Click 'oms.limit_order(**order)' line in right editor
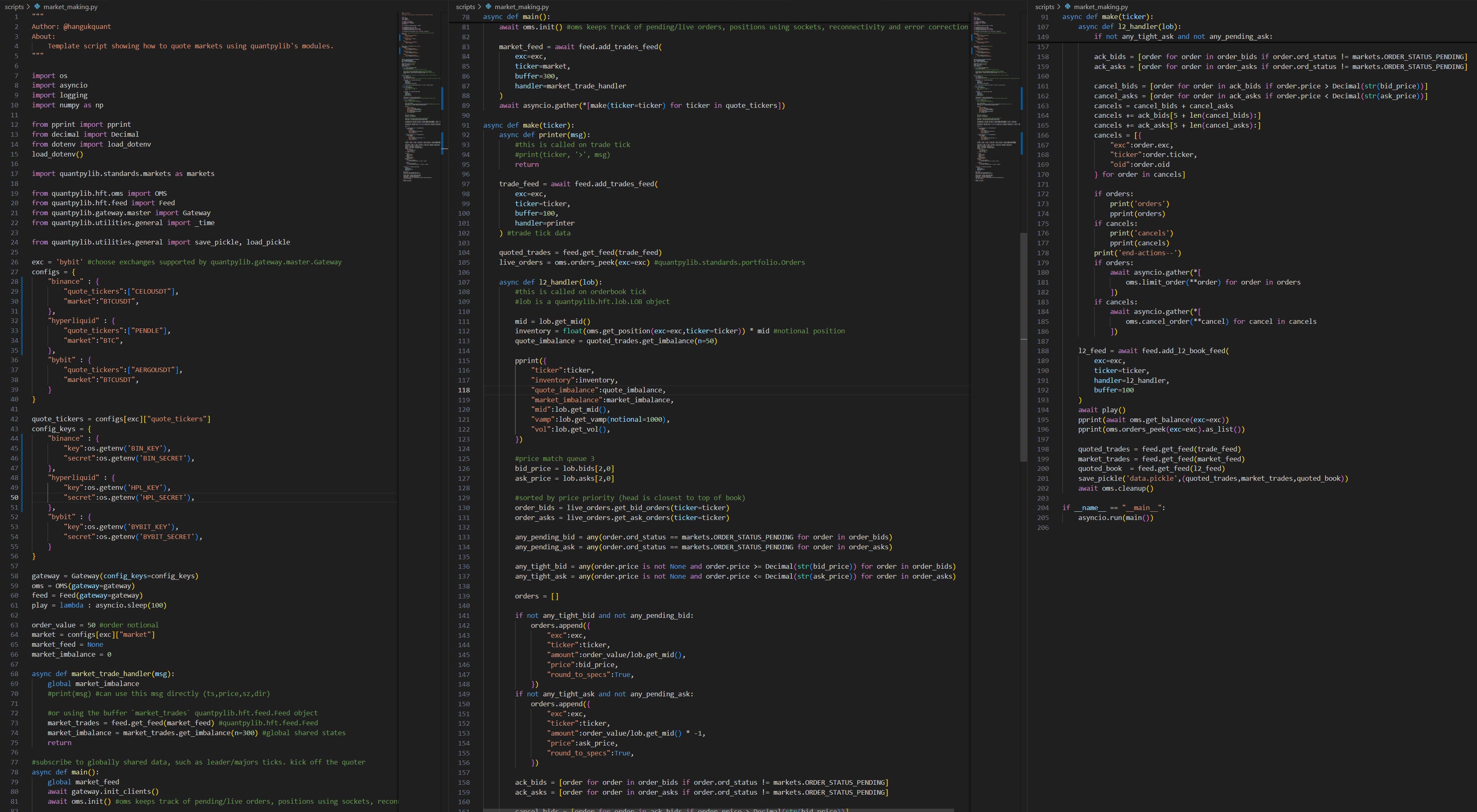 [x=1213, y=282]
